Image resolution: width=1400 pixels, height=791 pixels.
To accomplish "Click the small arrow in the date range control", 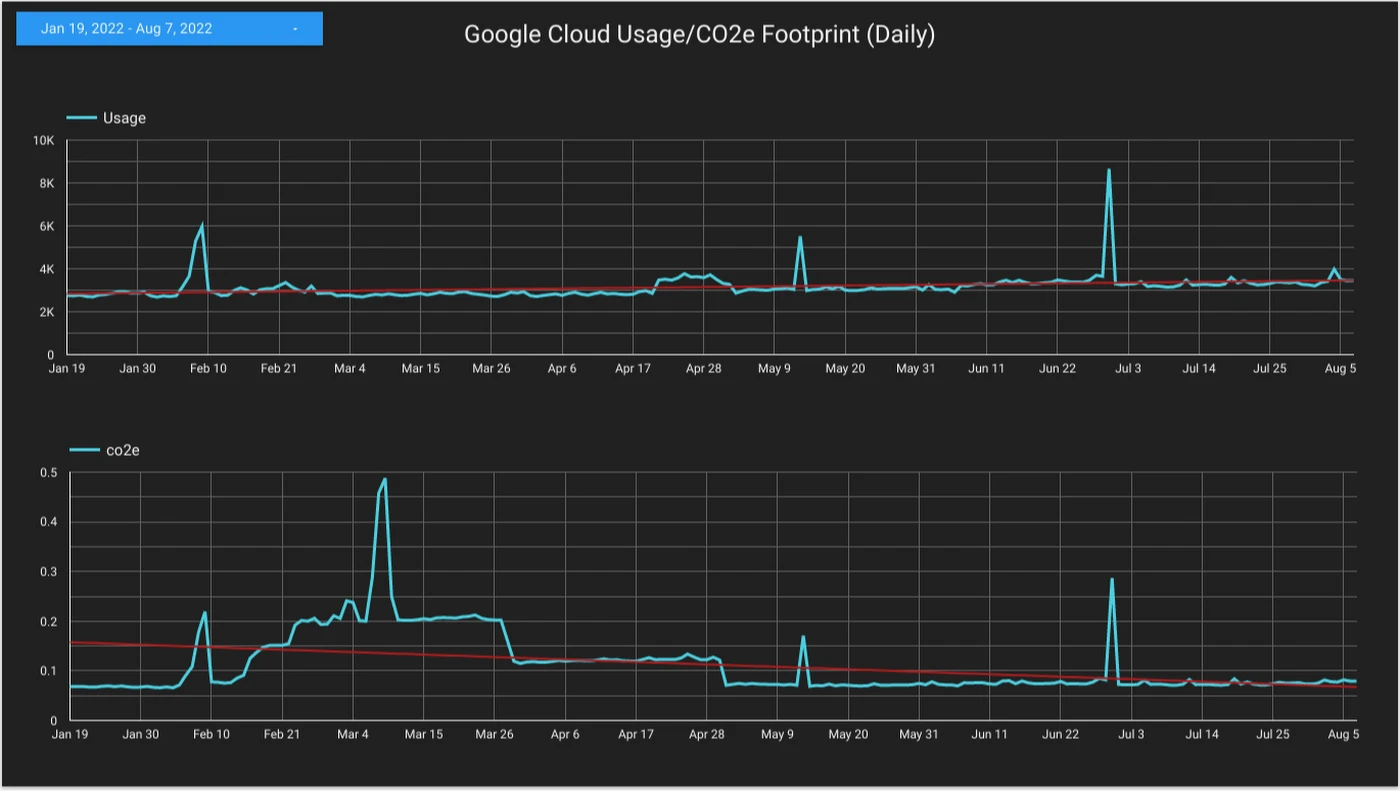I will [x=295, y=29].
